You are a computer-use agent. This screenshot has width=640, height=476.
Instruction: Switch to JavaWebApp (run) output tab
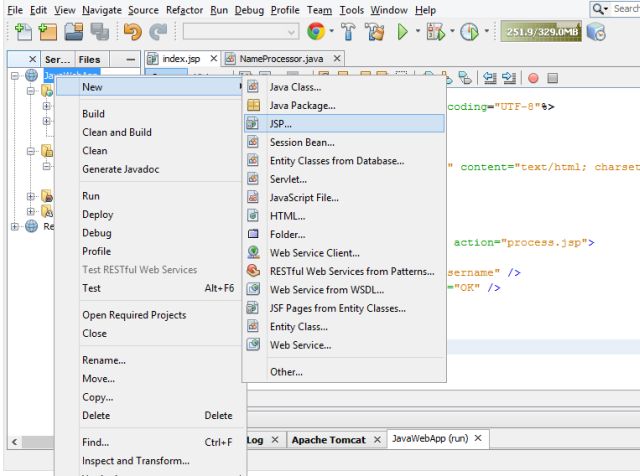430,438
